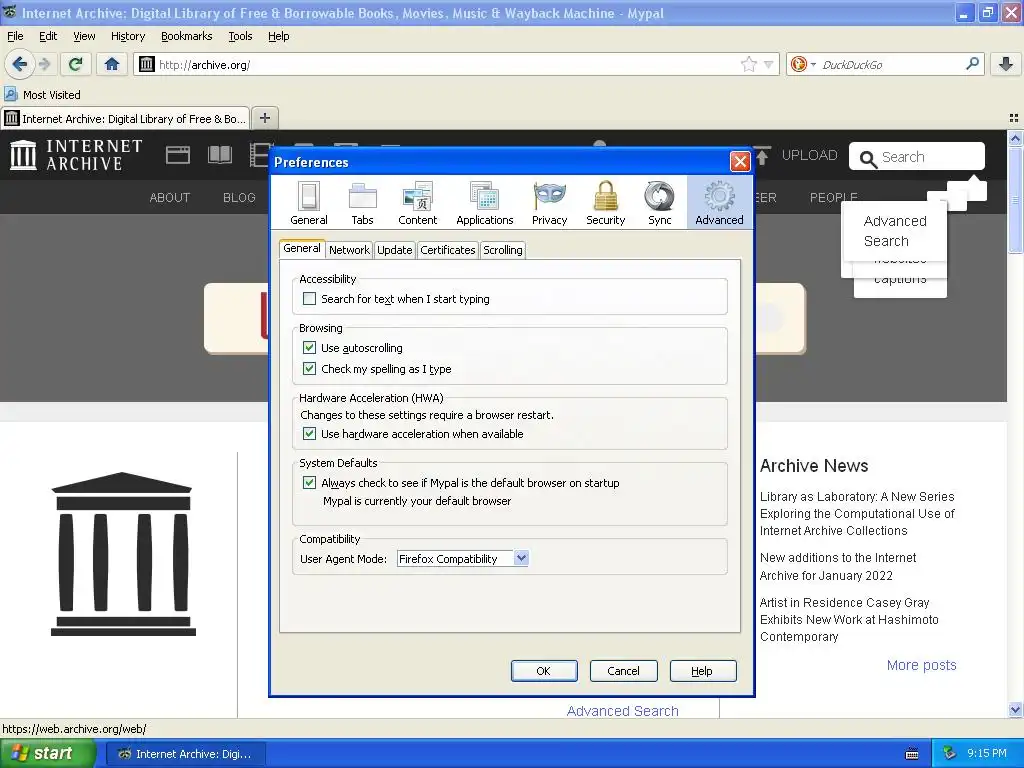The image size is (1024, 768).
Task: Open the Content preferences pane
Action: click(417, 202)
